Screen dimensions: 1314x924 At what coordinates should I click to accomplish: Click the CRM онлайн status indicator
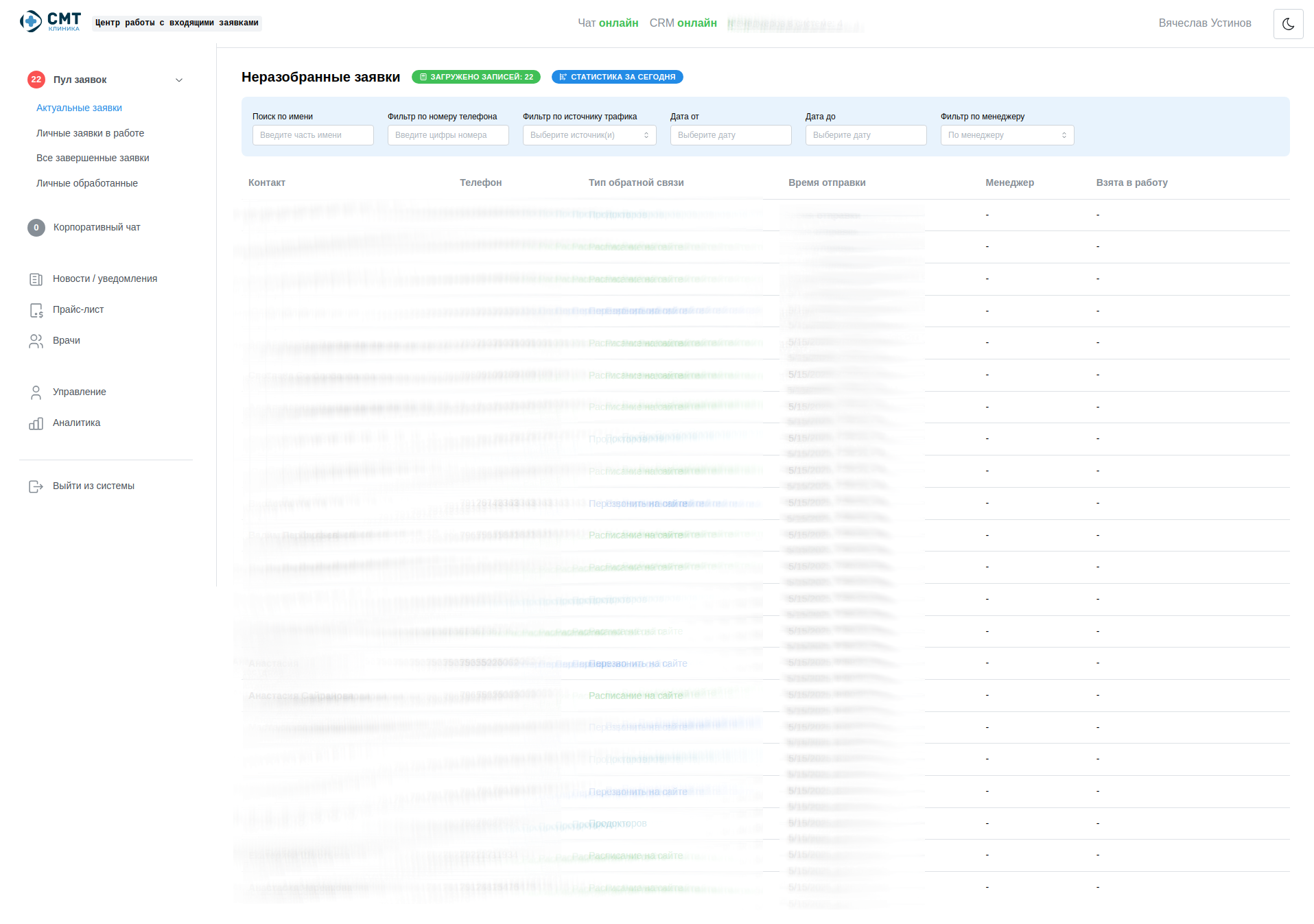[x=683, y=23]
